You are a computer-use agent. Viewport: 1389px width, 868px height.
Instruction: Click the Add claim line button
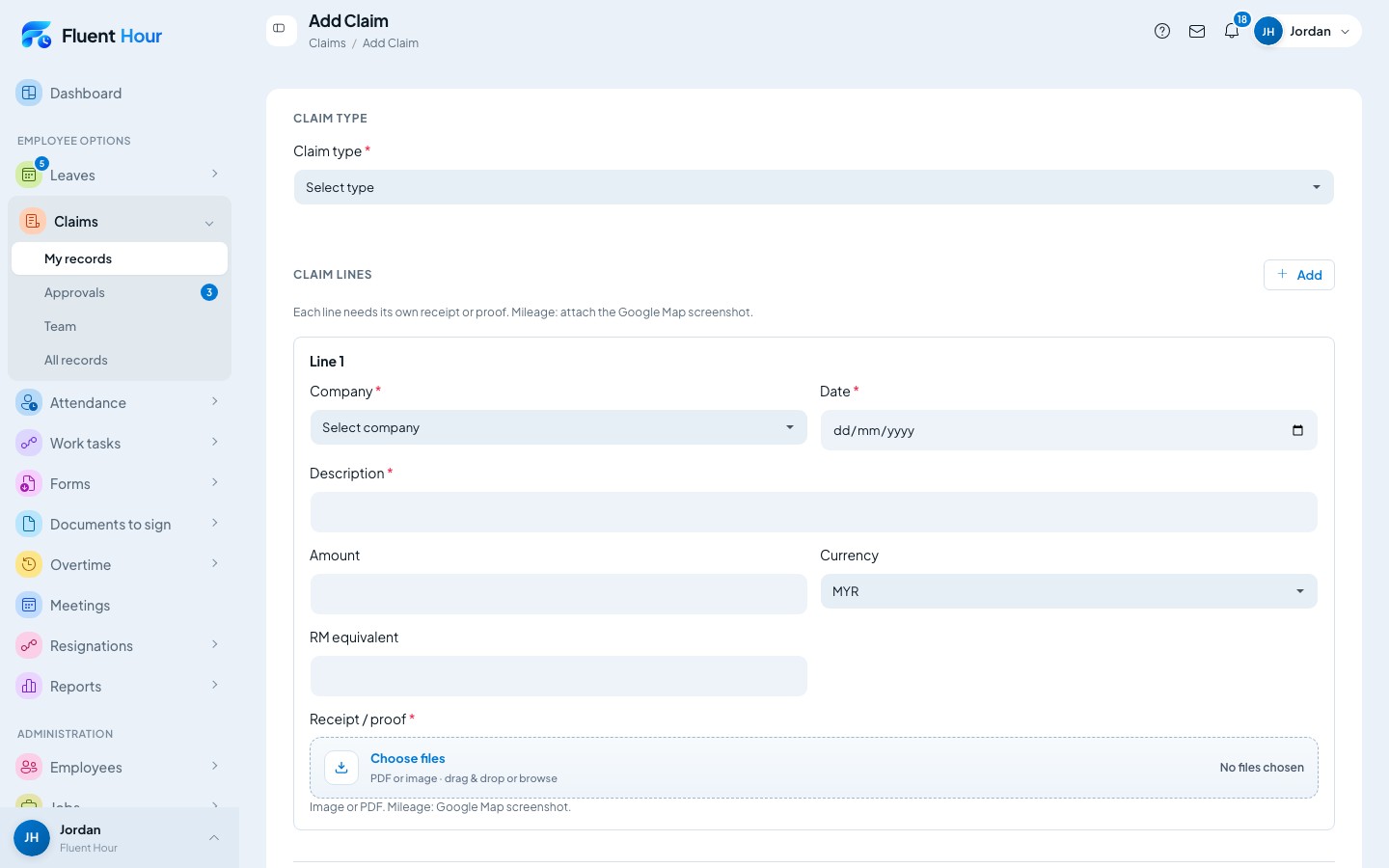[1299, 275]
